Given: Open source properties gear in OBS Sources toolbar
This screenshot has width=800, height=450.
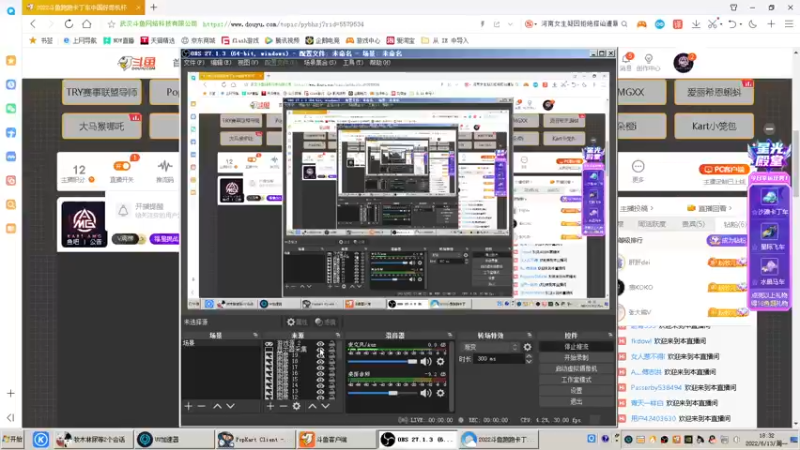Looking at the screenshot, I should (x=296, y=406).
